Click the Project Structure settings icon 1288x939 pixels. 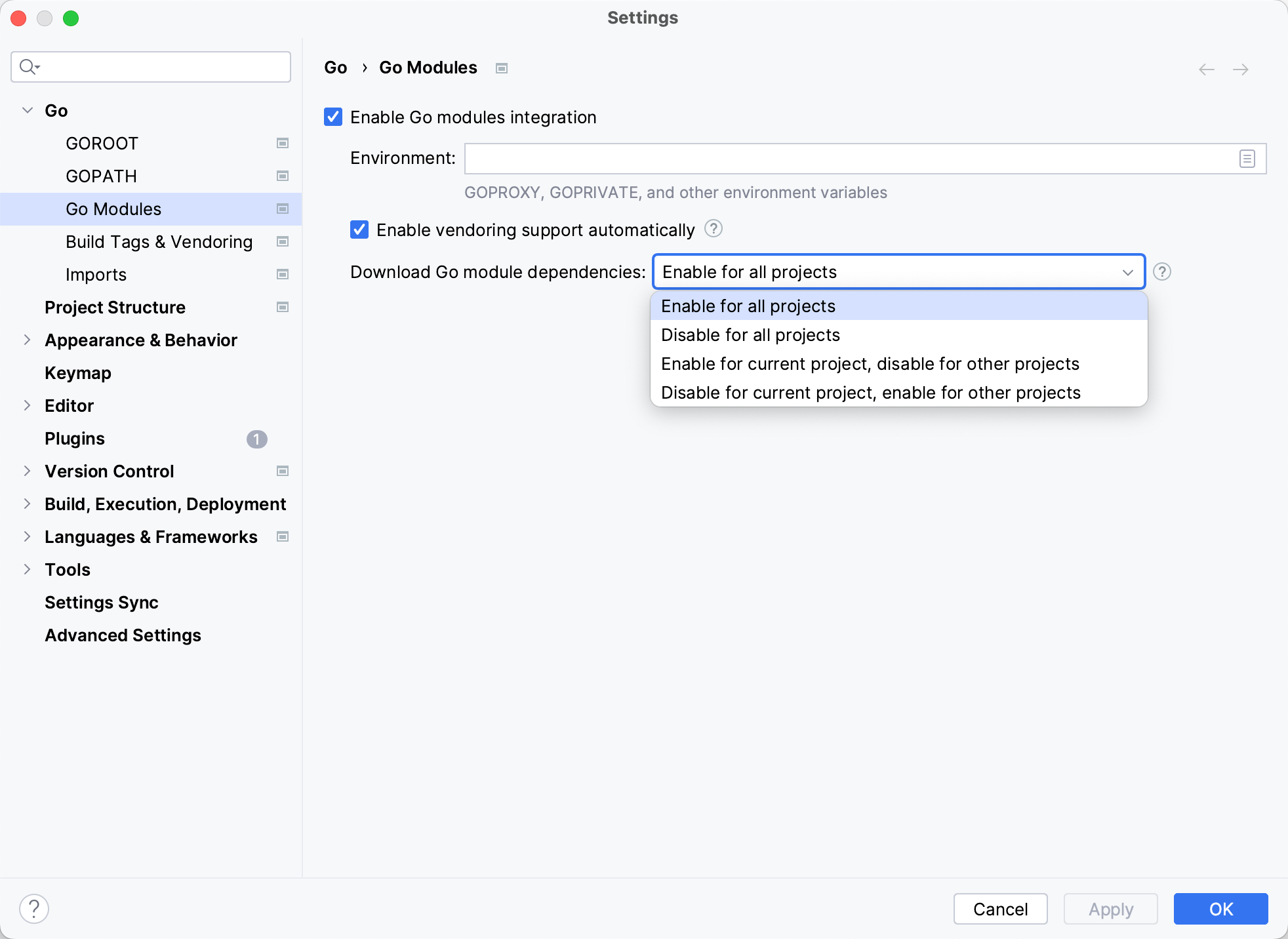click(x=283, y=307)
